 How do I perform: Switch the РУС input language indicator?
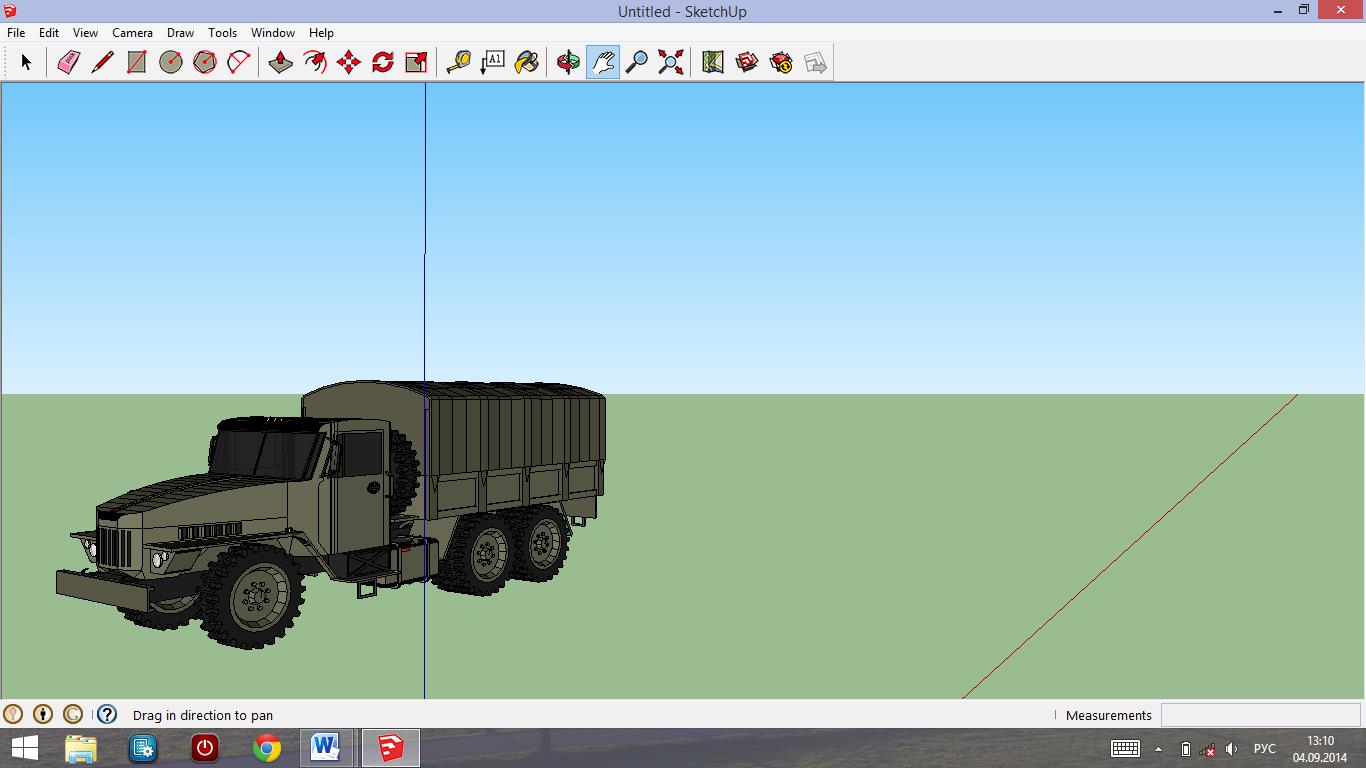click(x=1264, y=749)
